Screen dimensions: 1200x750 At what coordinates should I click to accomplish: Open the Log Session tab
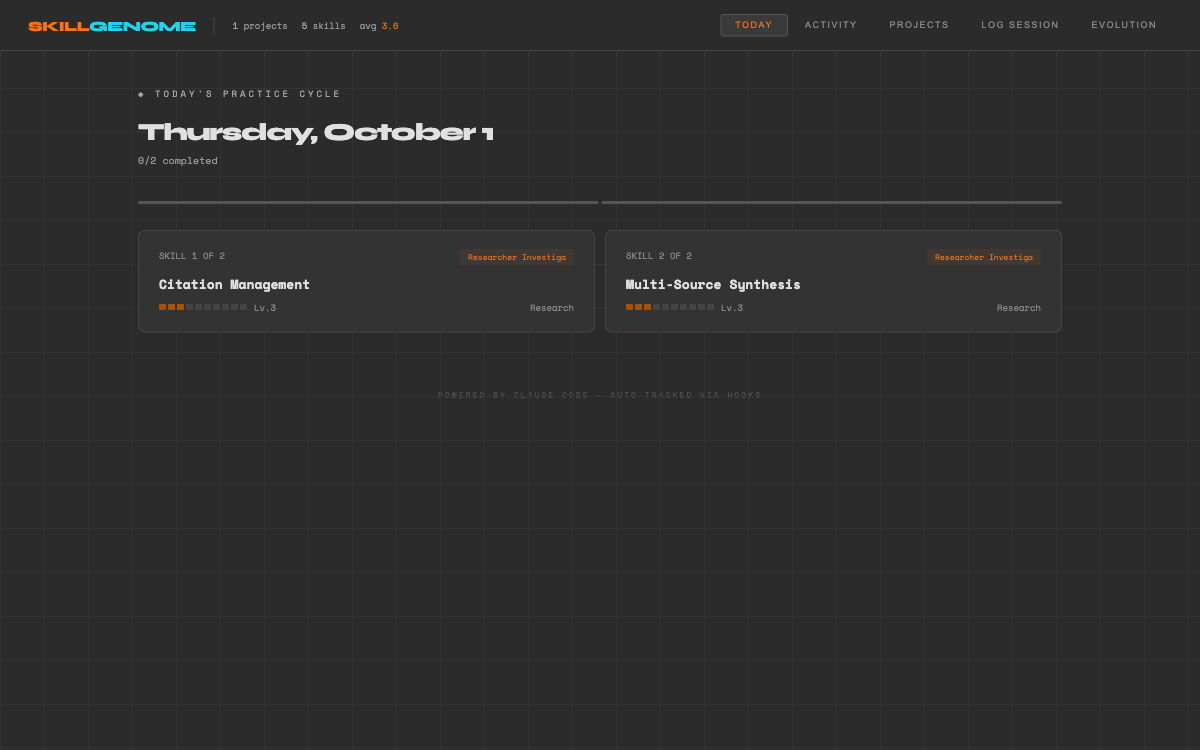click(1020, 25)
